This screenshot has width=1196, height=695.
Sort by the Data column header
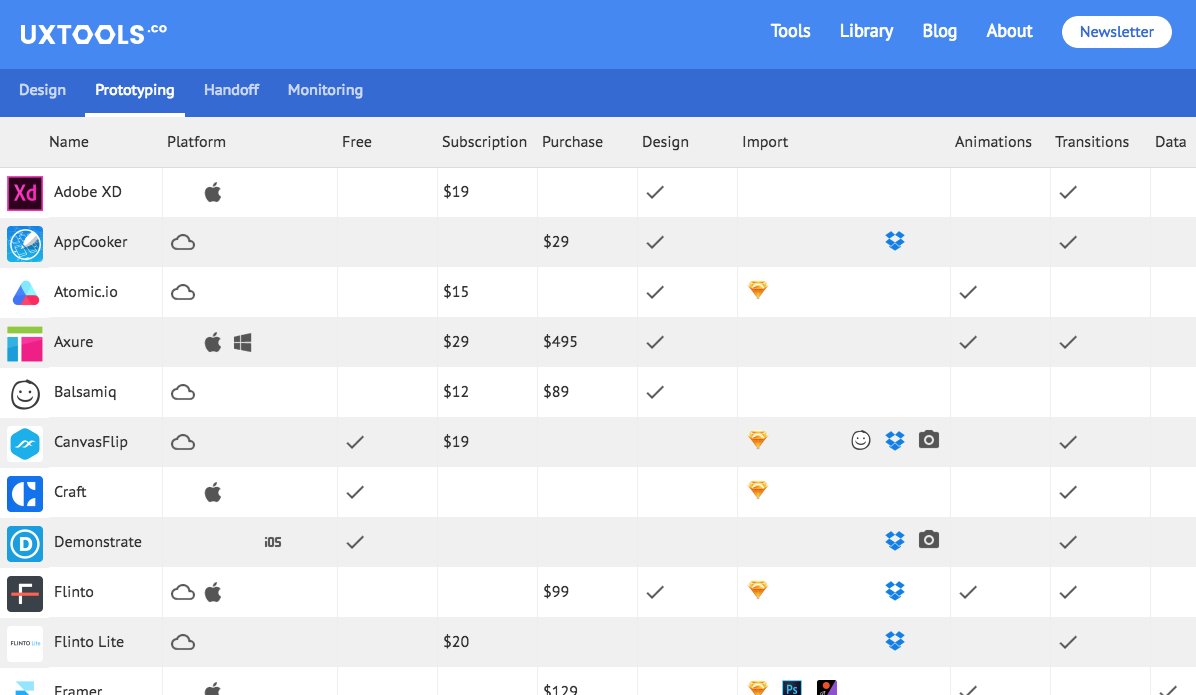click(x=1170, y=142)
